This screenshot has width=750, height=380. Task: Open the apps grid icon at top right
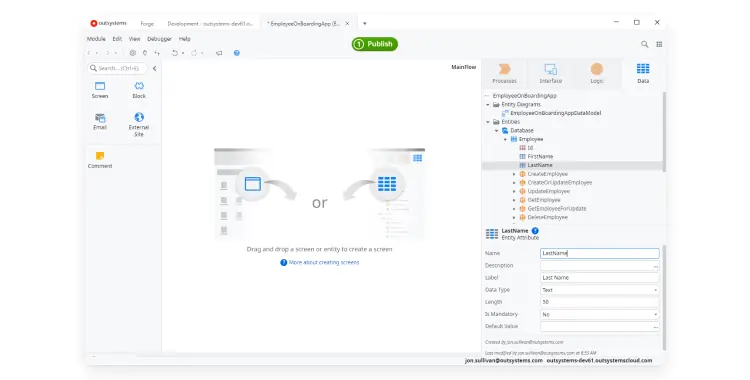(659, 44)
